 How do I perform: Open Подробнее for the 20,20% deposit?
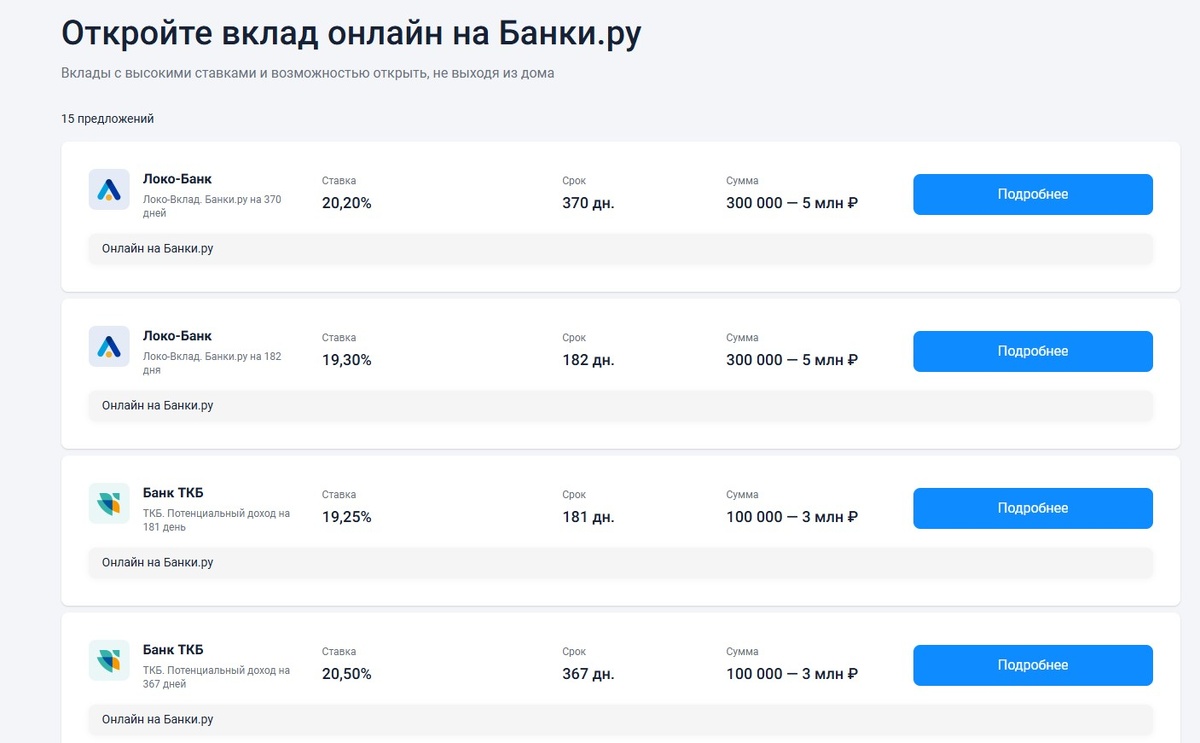click(1032, 194)
